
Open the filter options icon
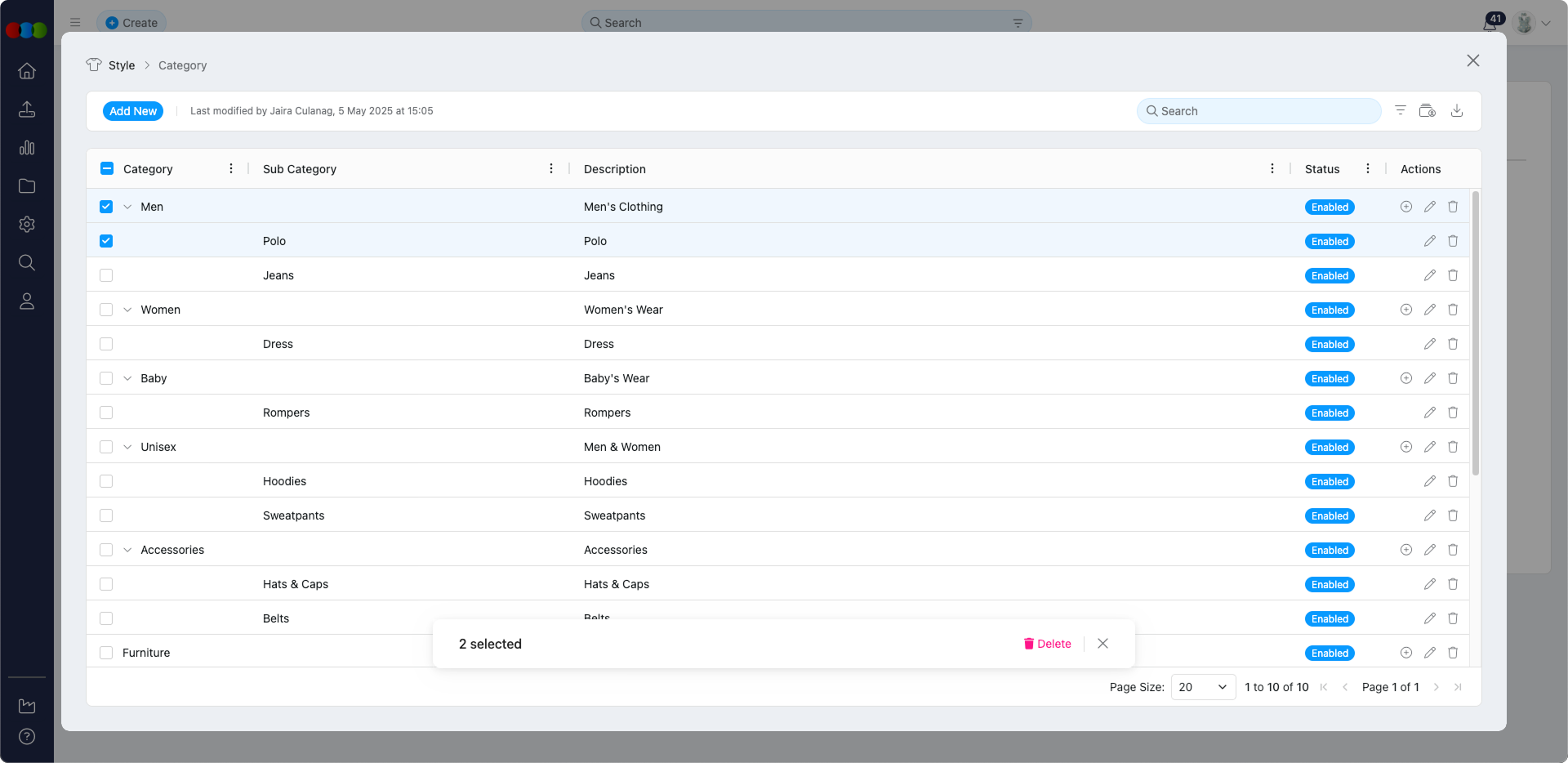[1401, 110]
